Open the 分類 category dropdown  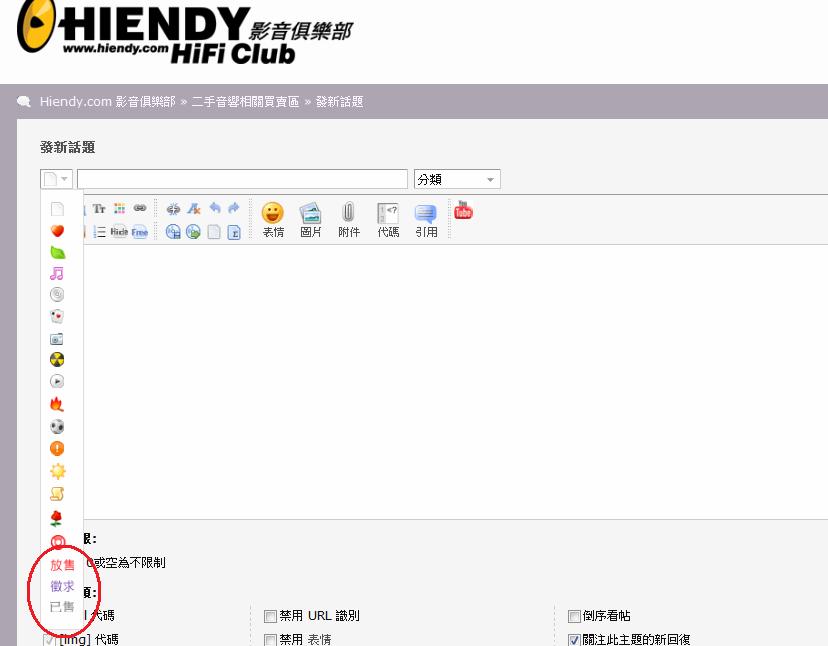(457, 179)
